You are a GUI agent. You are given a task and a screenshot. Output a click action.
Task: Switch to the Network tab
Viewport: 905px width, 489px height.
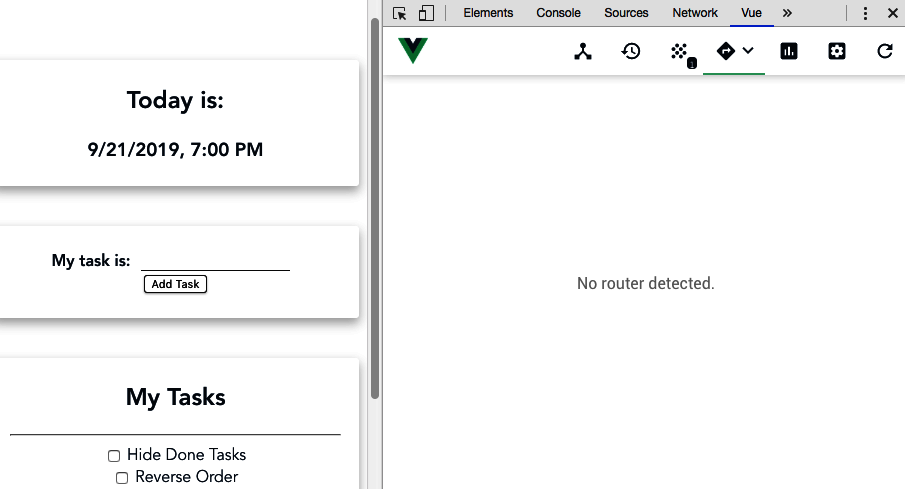click(x=695, y=13)
